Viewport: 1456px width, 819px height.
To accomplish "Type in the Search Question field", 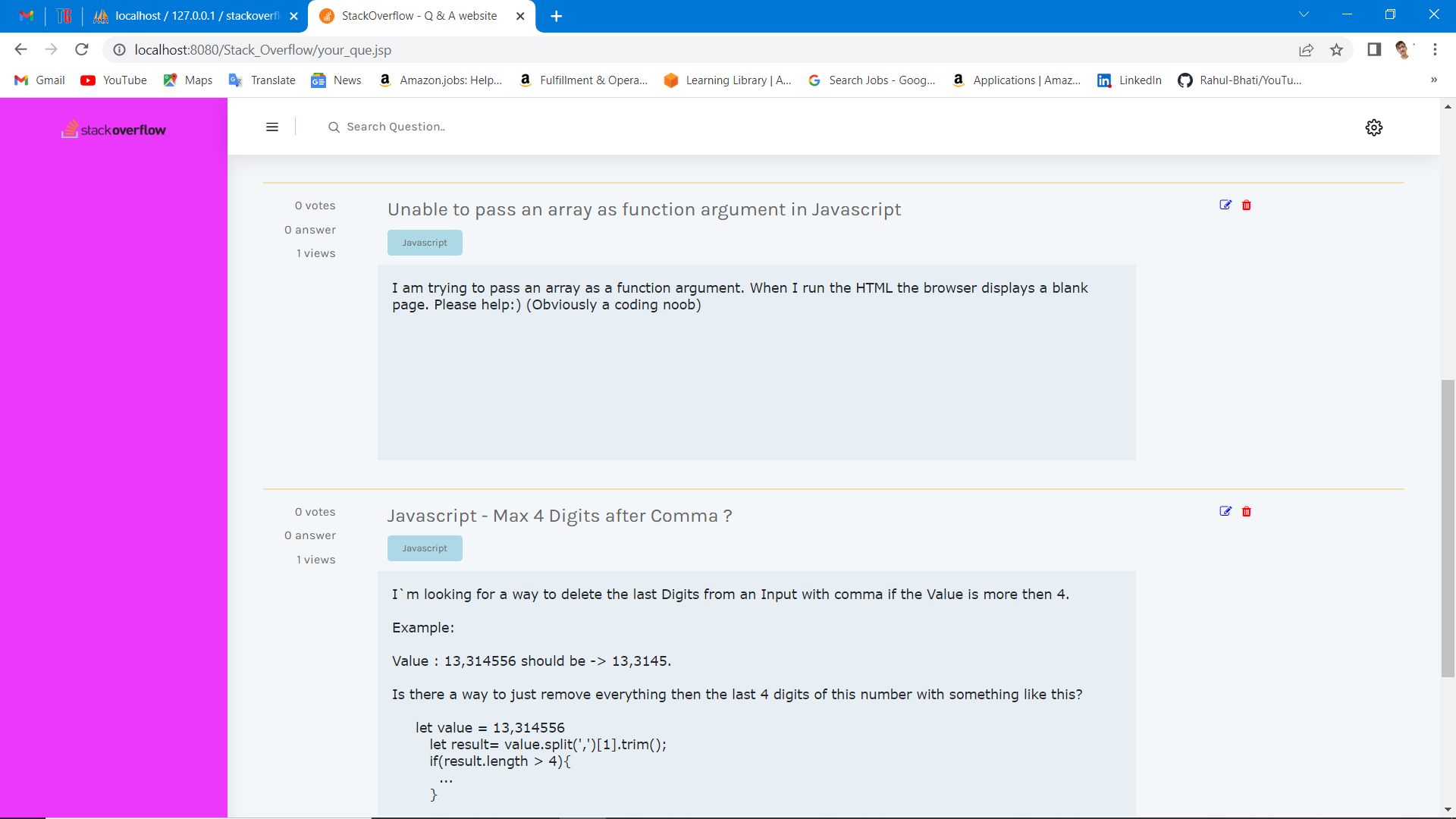I will (x=455, y=127).
